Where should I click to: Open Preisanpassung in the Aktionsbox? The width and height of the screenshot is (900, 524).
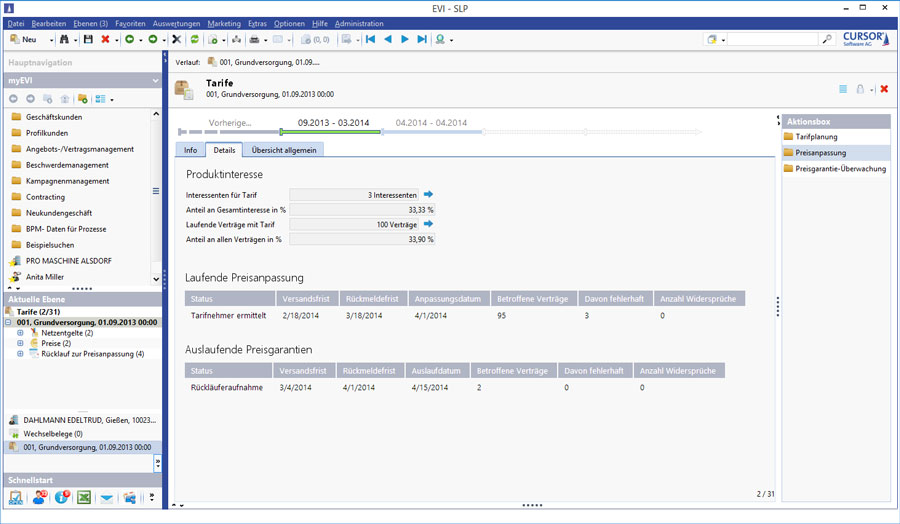(820, 153)
